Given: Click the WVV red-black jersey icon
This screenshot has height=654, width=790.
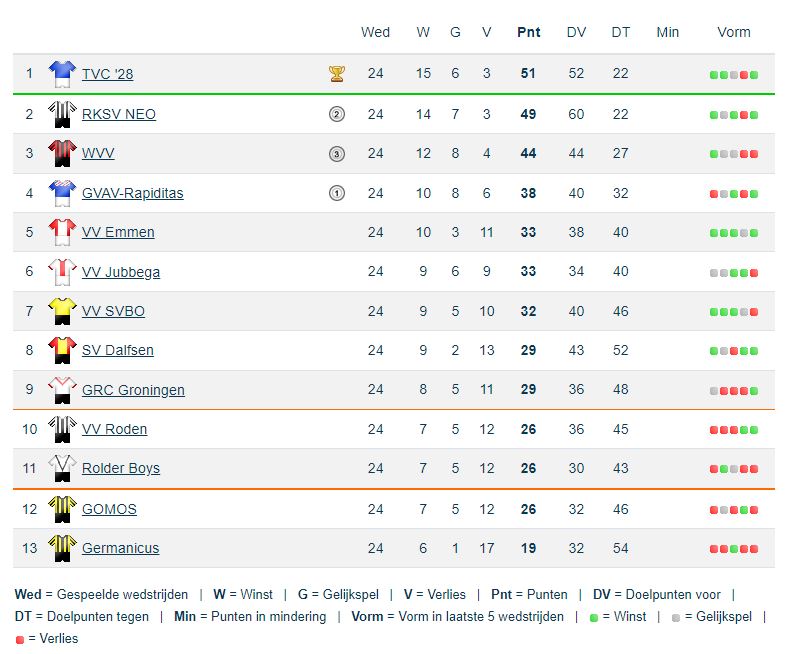Looking at the screenshot, I should point(62,153).
